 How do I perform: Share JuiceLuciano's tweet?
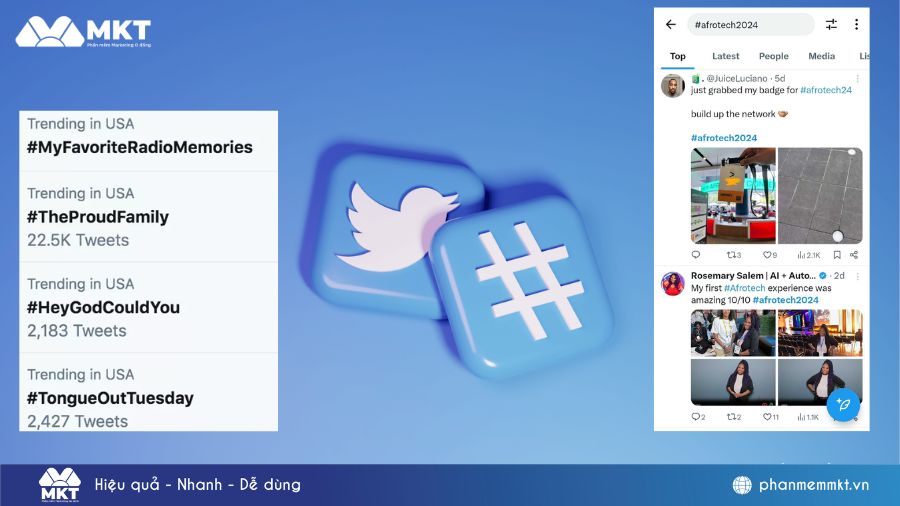(854, 255)
